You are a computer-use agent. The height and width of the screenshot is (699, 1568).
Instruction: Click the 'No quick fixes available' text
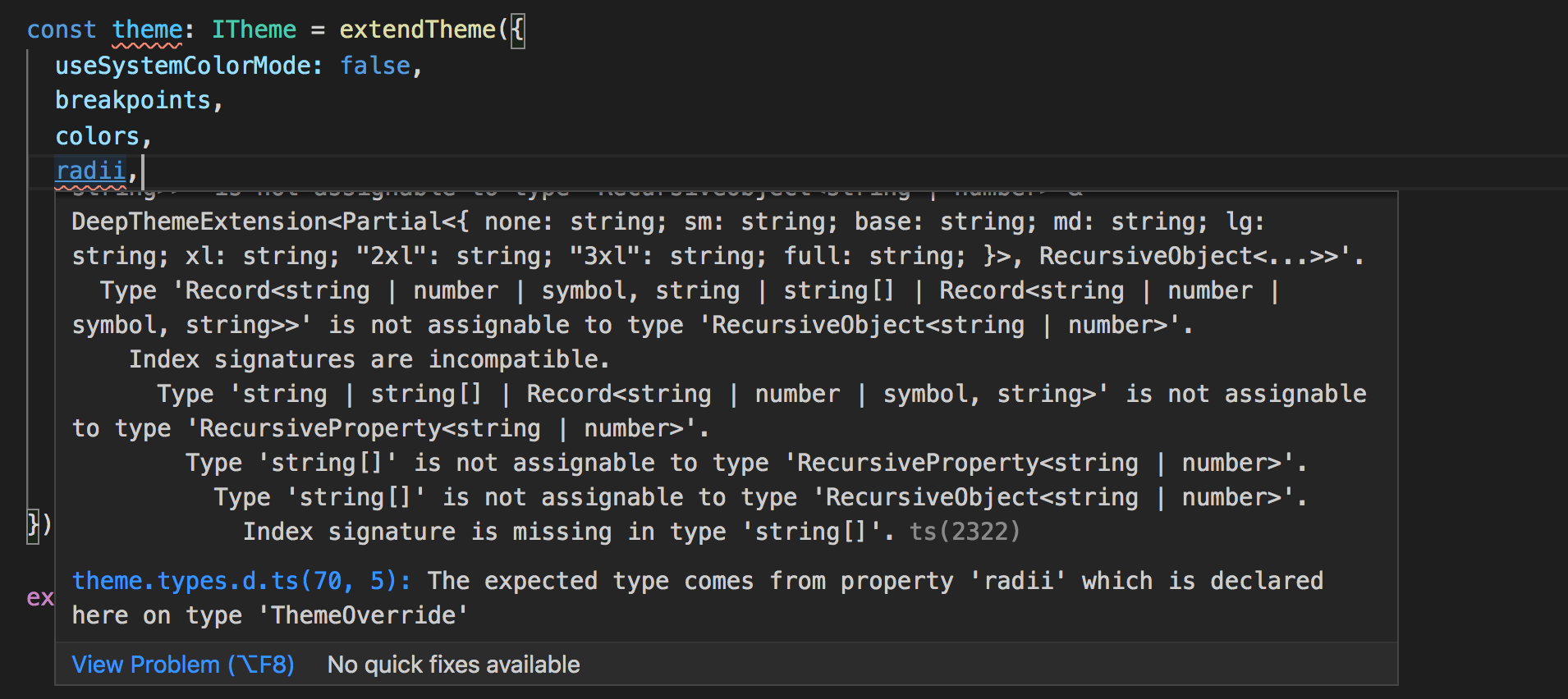coord(453,665)
